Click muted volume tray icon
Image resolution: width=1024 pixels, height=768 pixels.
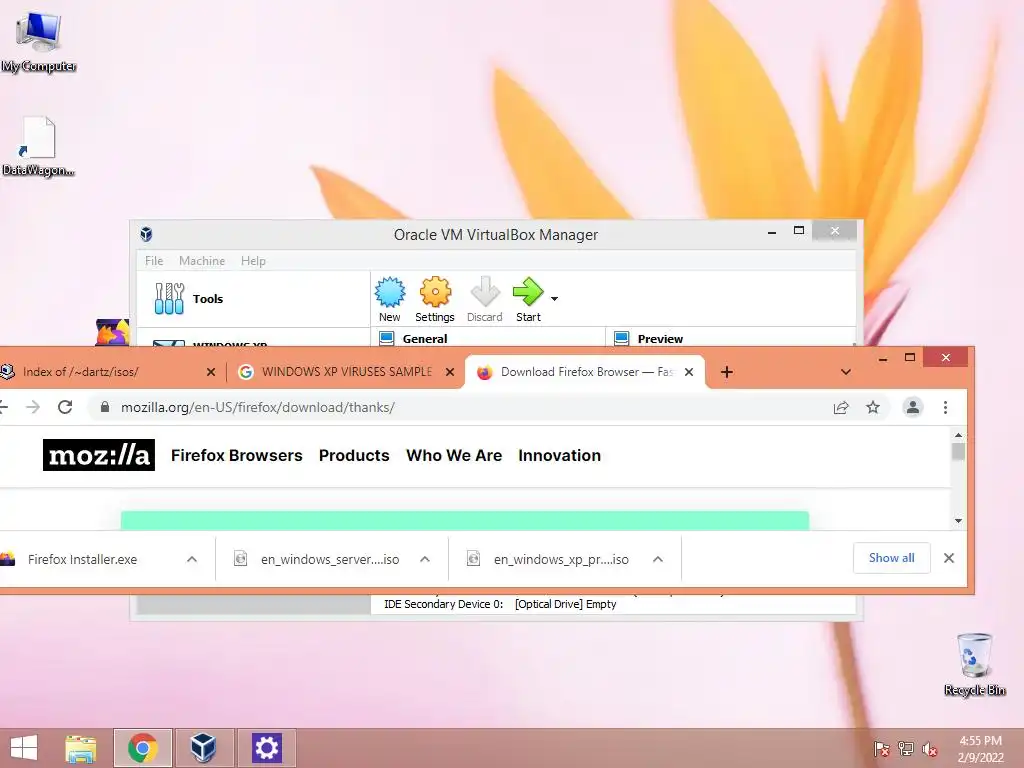coord(930,749)
